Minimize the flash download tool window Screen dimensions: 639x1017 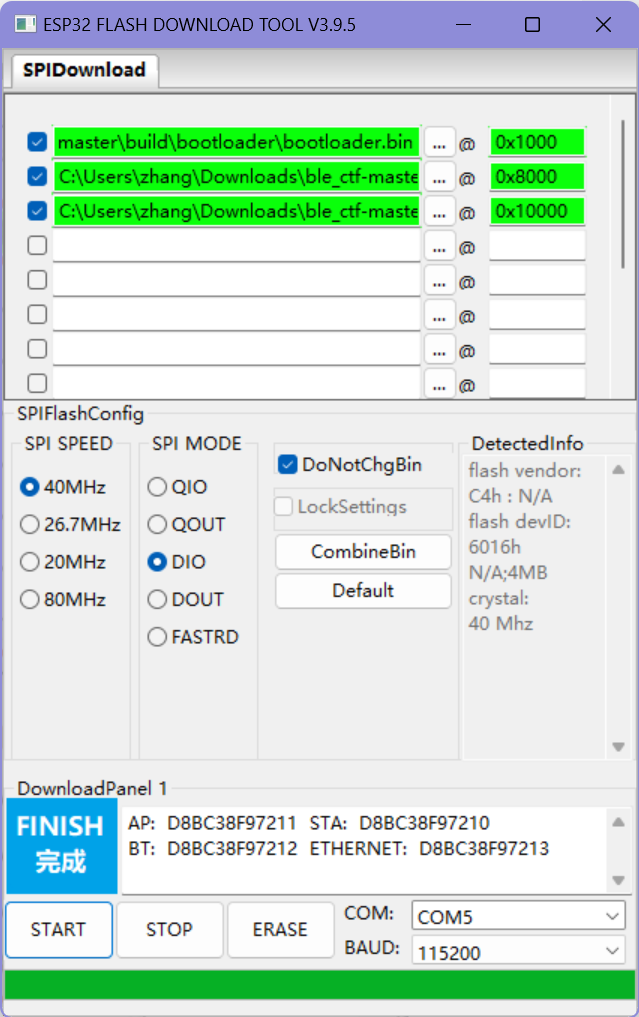tap(463, 25)
